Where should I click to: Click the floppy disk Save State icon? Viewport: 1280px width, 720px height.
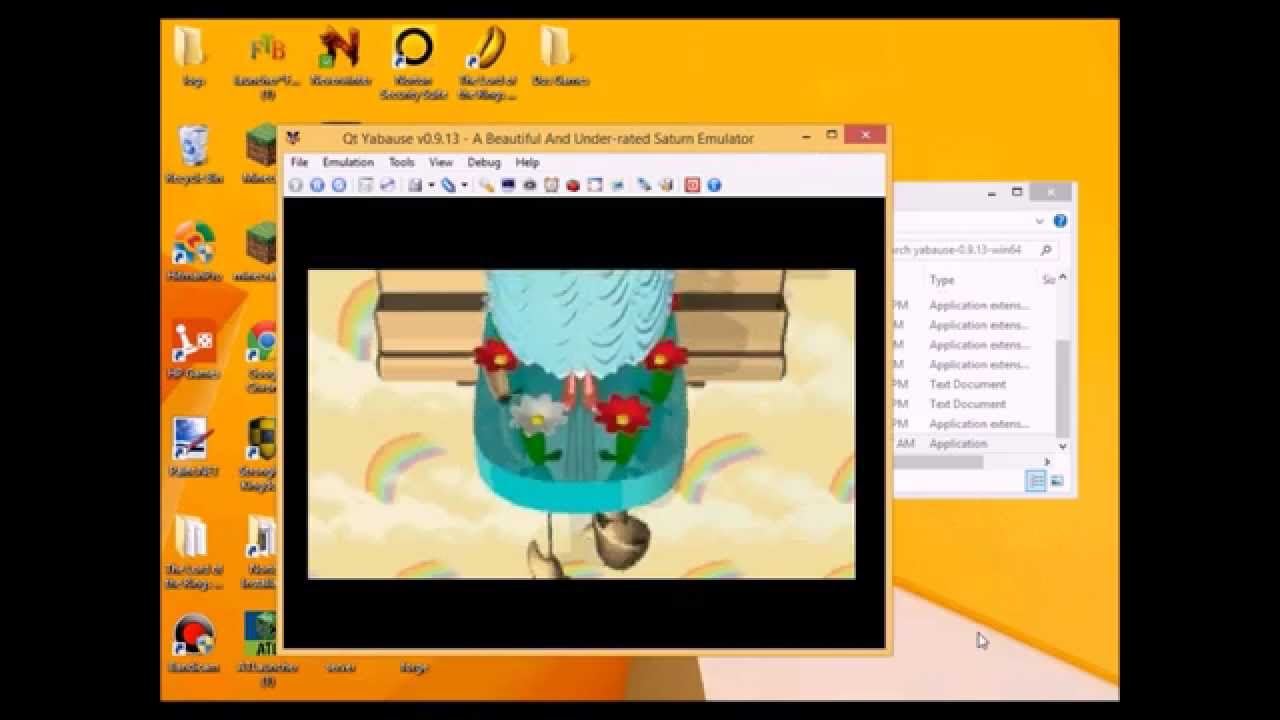[415, 185]
